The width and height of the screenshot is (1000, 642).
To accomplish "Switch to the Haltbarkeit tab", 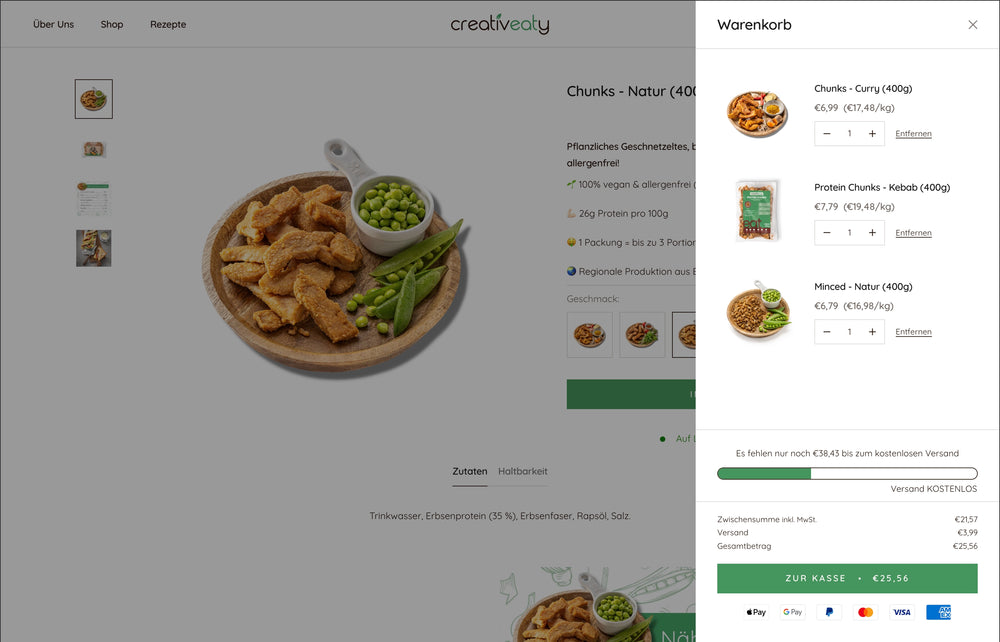I will click(x=522, y=471).
